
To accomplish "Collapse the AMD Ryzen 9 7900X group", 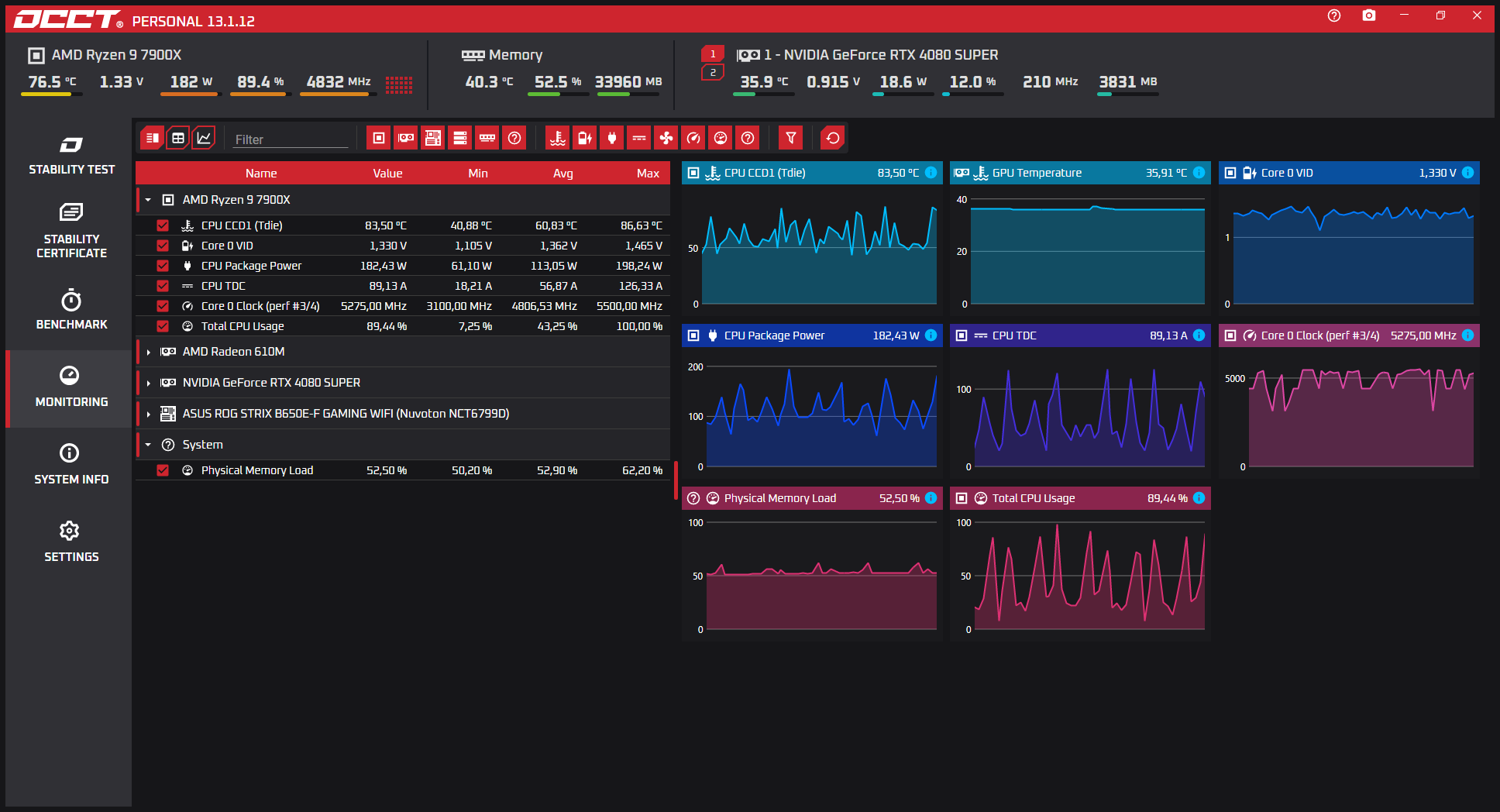I will (148, 200).
